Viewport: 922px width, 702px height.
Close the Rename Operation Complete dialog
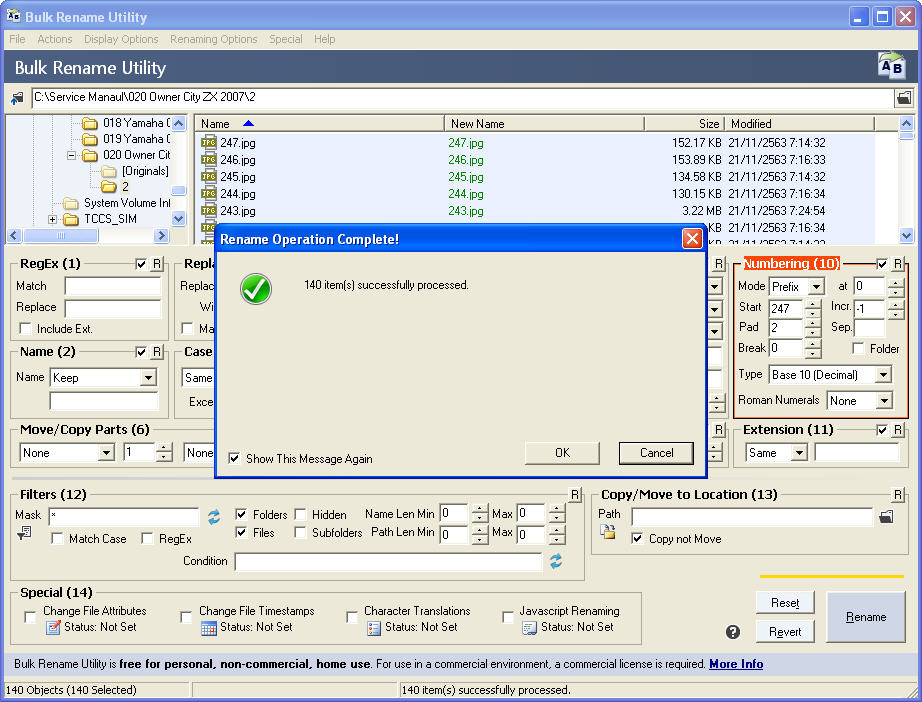[x=692, y=239]
